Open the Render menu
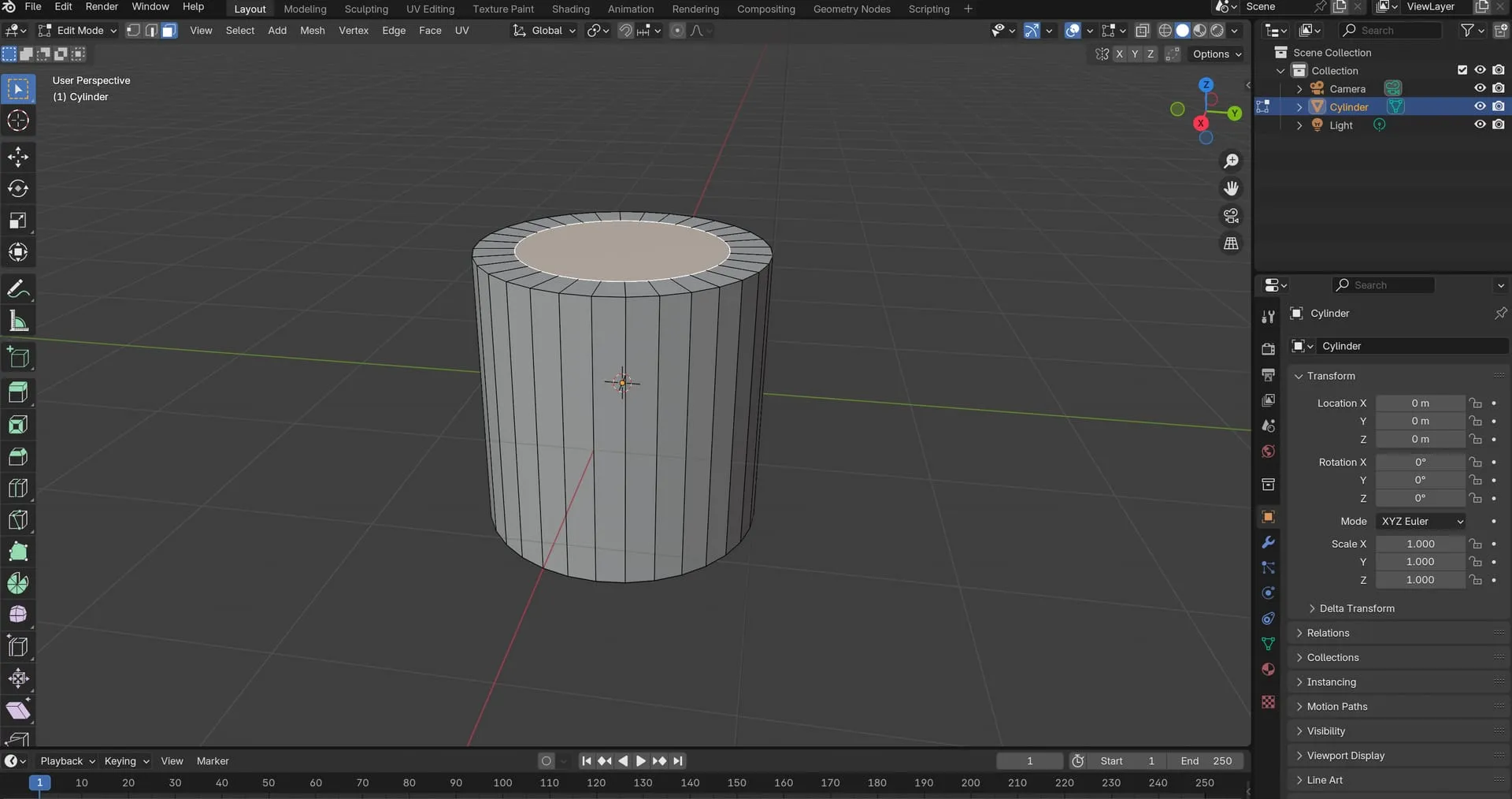This screenshot has width=1512, height=799. pos(102,7)
